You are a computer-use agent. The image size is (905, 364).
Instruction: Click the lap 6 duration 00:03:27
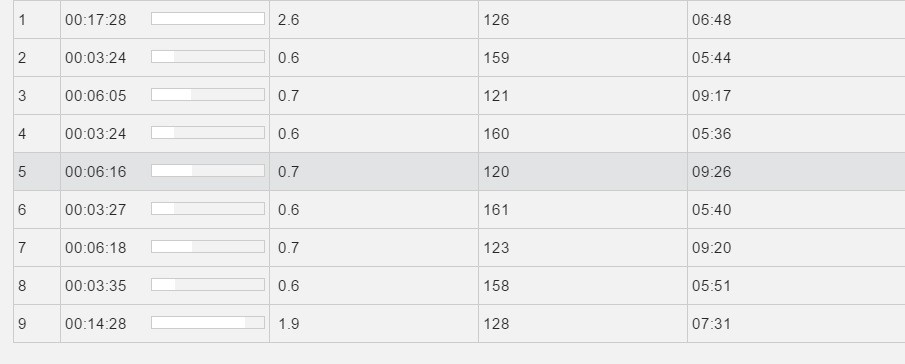coord(96,210)
